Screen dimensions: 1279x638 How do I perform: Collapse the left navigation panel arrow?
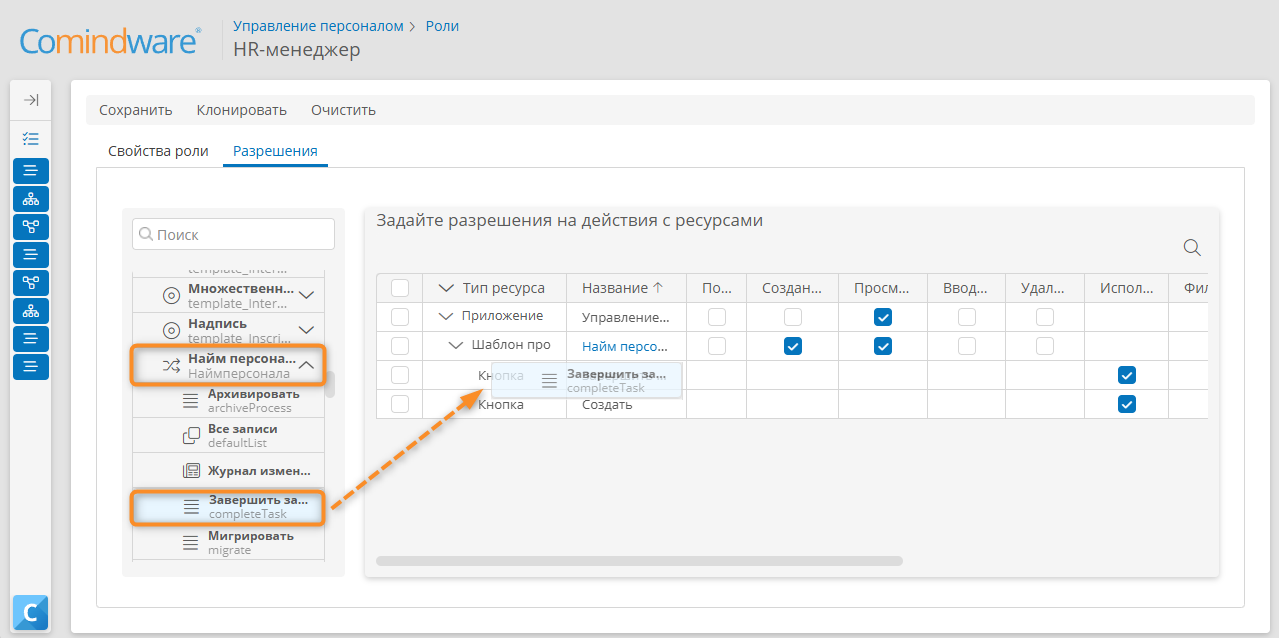point(31,100)
